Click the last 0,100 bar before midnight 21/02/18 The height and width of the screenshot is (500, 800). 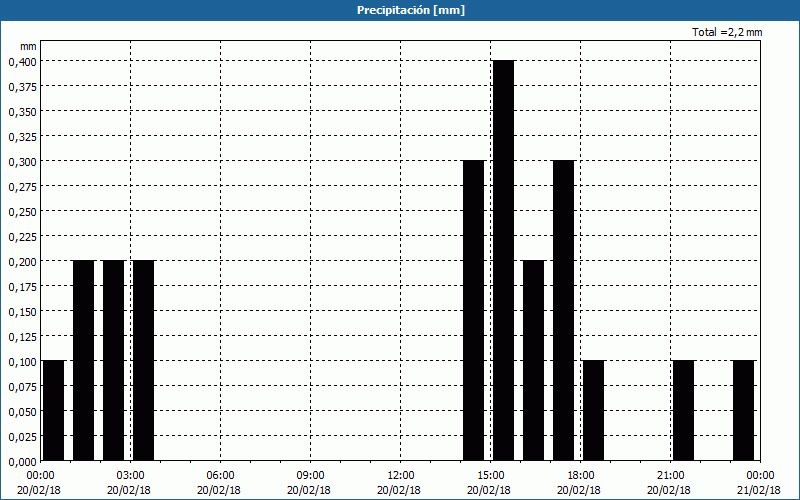click(x=744, y=410)
